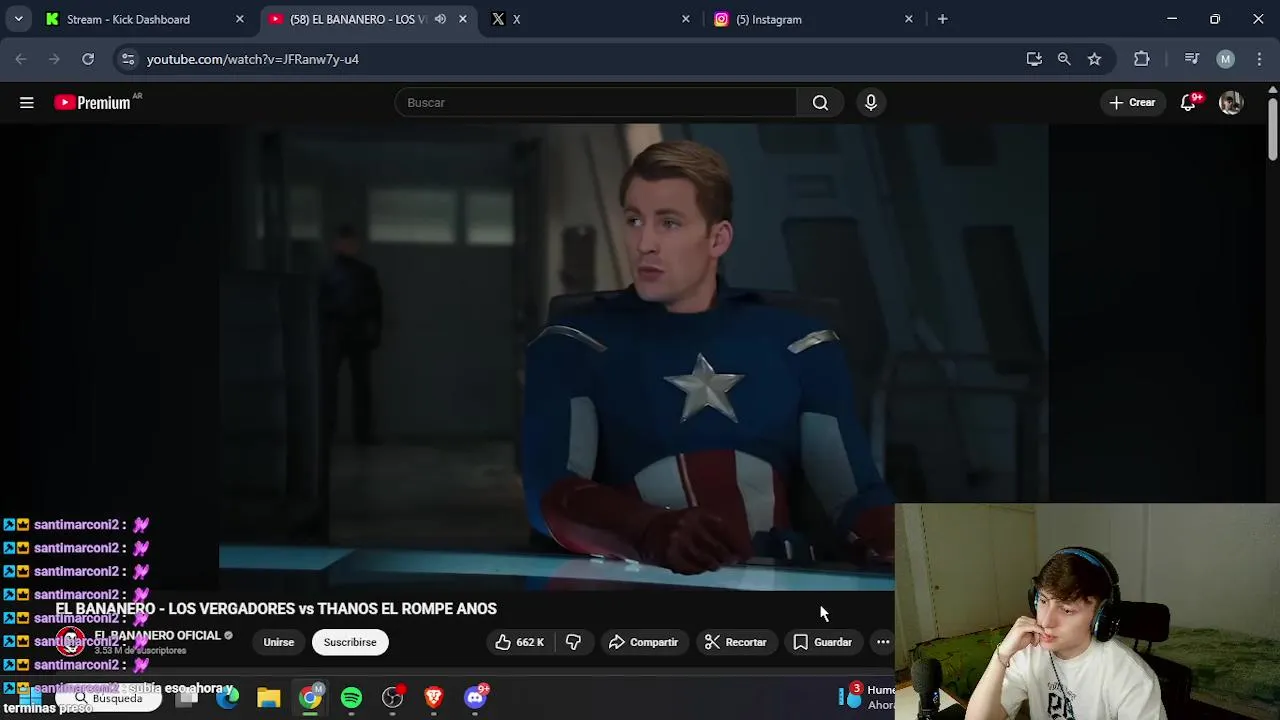This screenshot has height=720, width=1280.
Task: Like the video with thumbs up
Action: (520, 642)
